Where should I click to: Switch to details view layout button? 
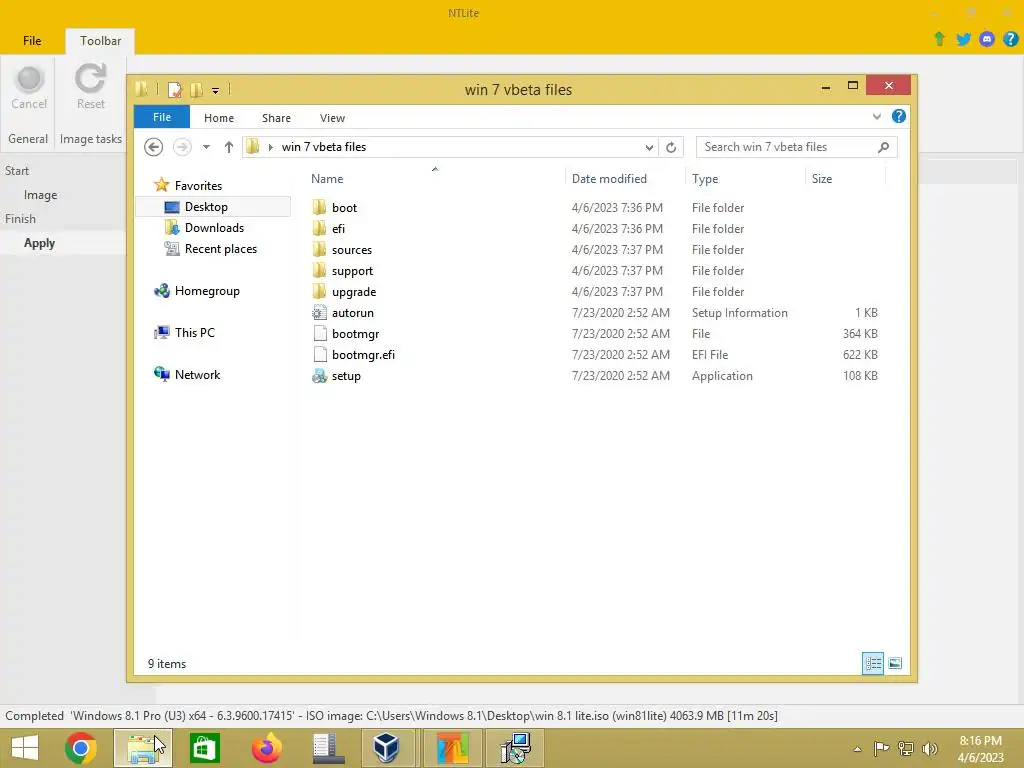point(873,664)
